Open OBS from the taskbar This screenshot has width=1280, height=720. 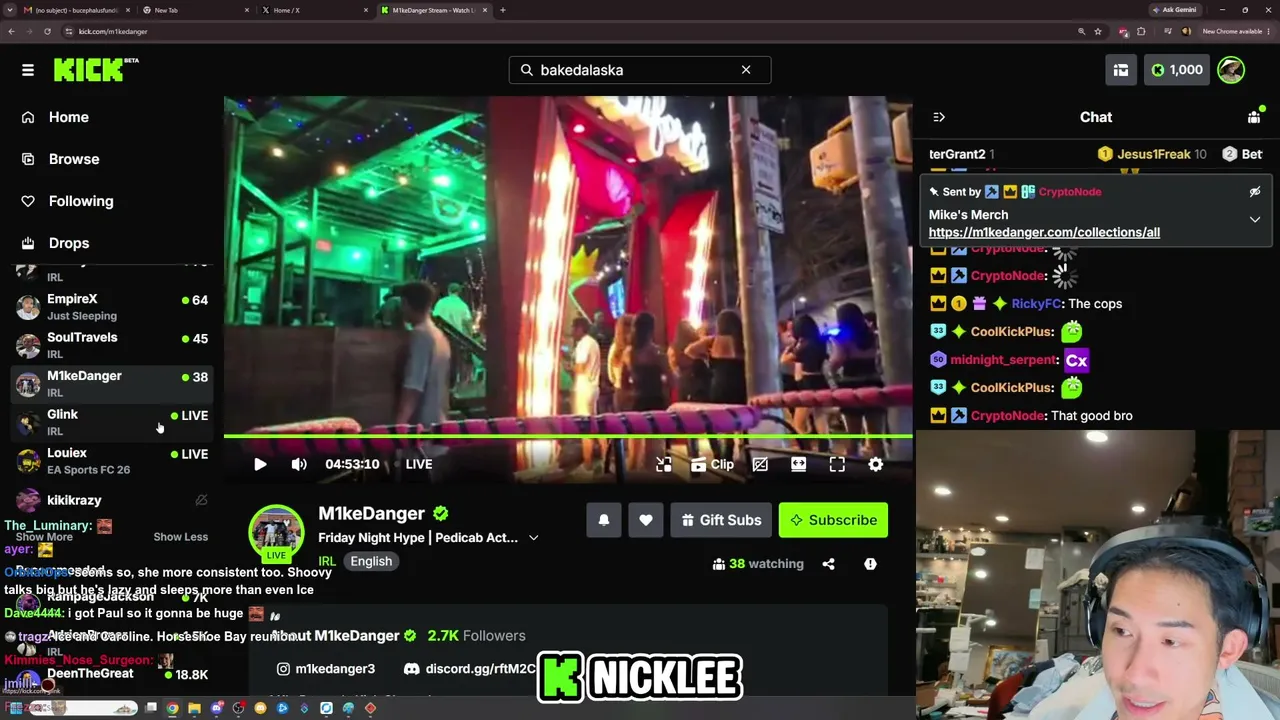coord(238,709)
